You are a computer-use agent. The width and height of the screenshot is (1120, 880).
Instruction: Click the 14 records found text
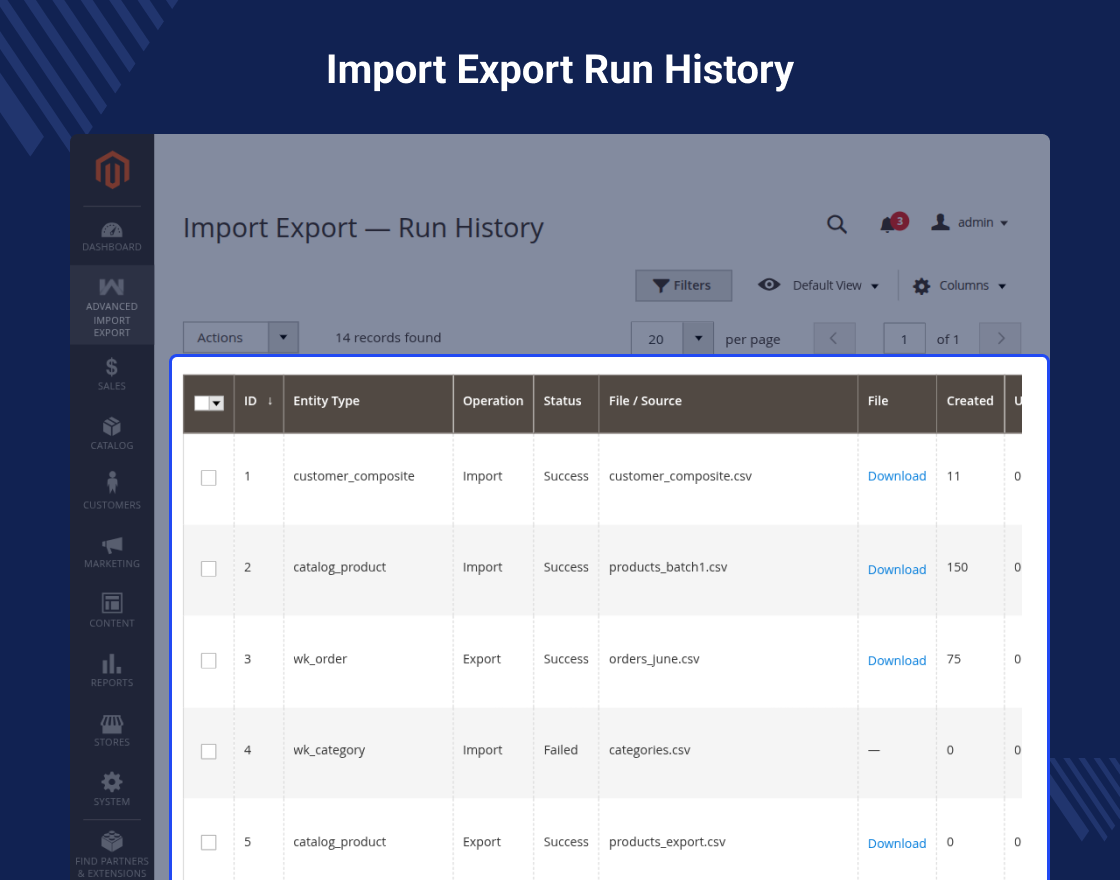388,337
